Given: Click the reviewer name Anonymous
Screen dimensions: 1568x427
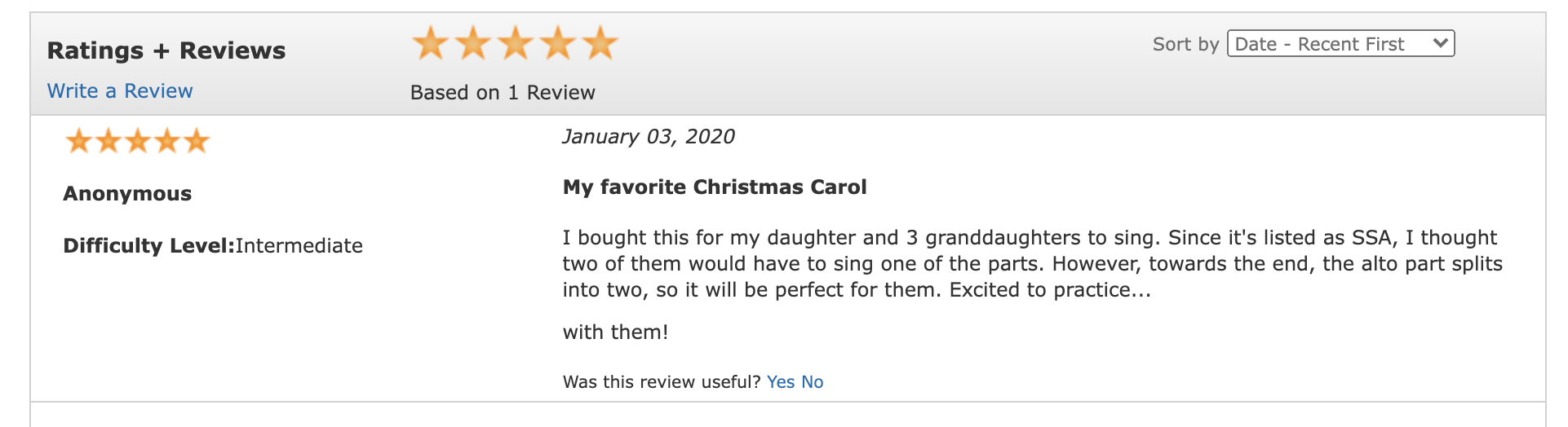Looking at the screenshot, I should (x=127, y=193).
